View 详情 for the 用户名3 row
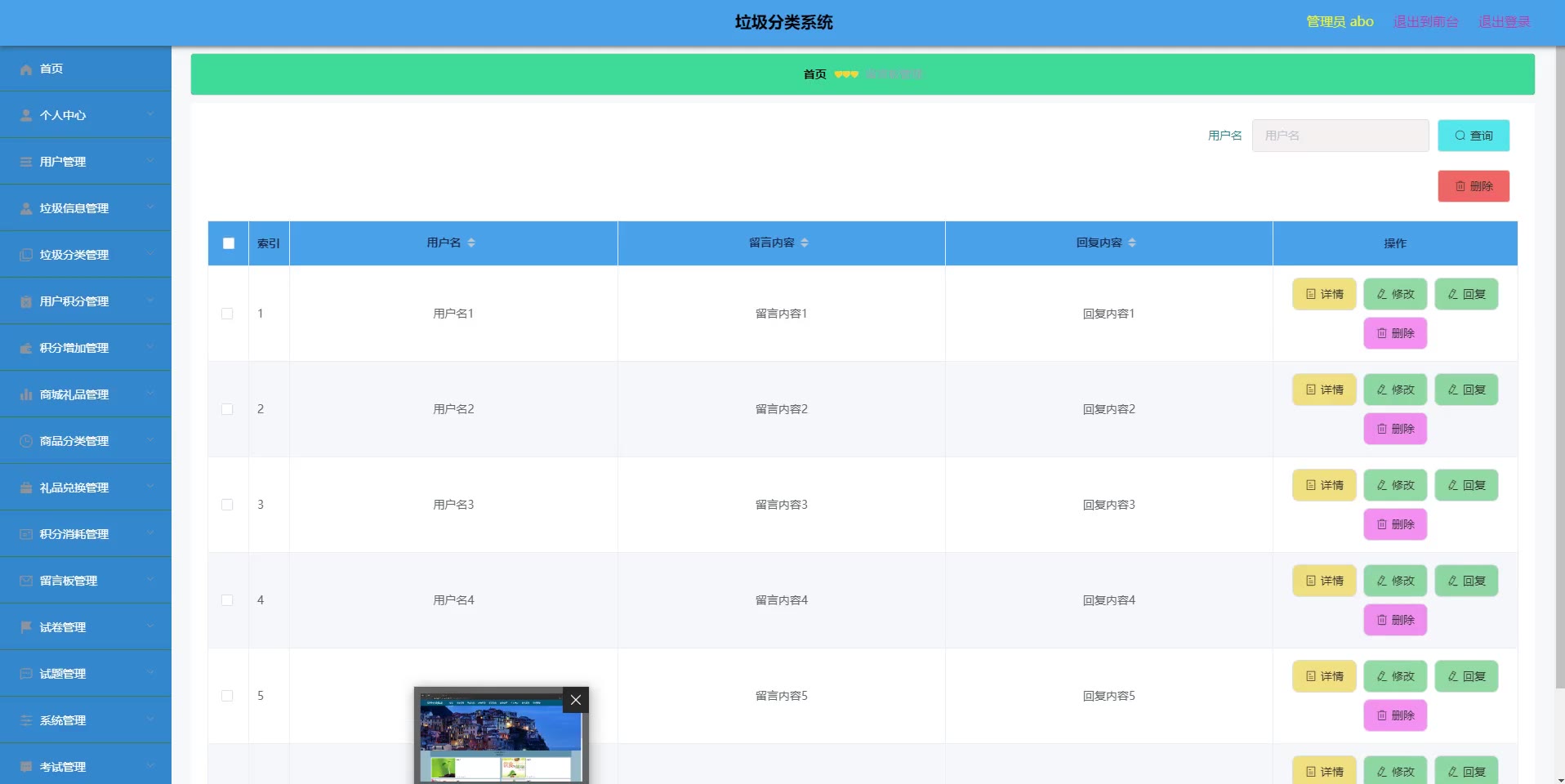Viewport: 1565px width, 784px height. tap(1324, 485)
